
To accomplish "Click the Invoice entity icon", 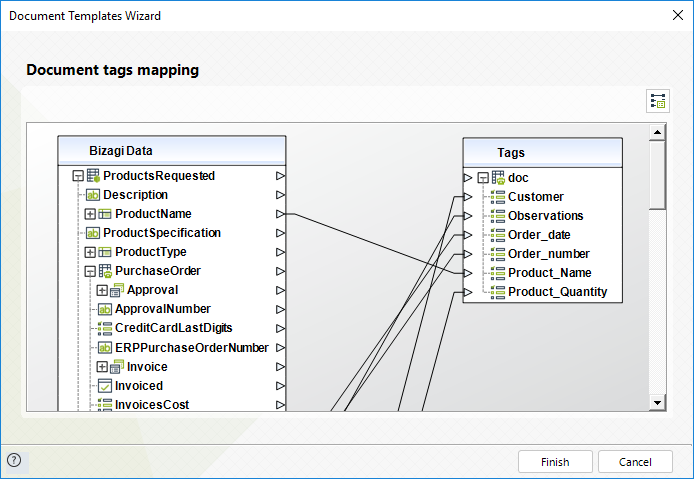I will point(117,367).
